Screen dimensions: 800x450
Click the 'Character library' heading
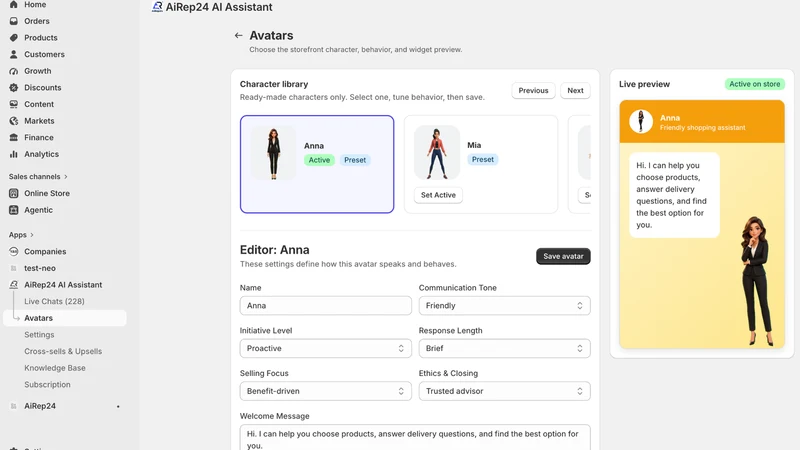(x=274, y=84)
